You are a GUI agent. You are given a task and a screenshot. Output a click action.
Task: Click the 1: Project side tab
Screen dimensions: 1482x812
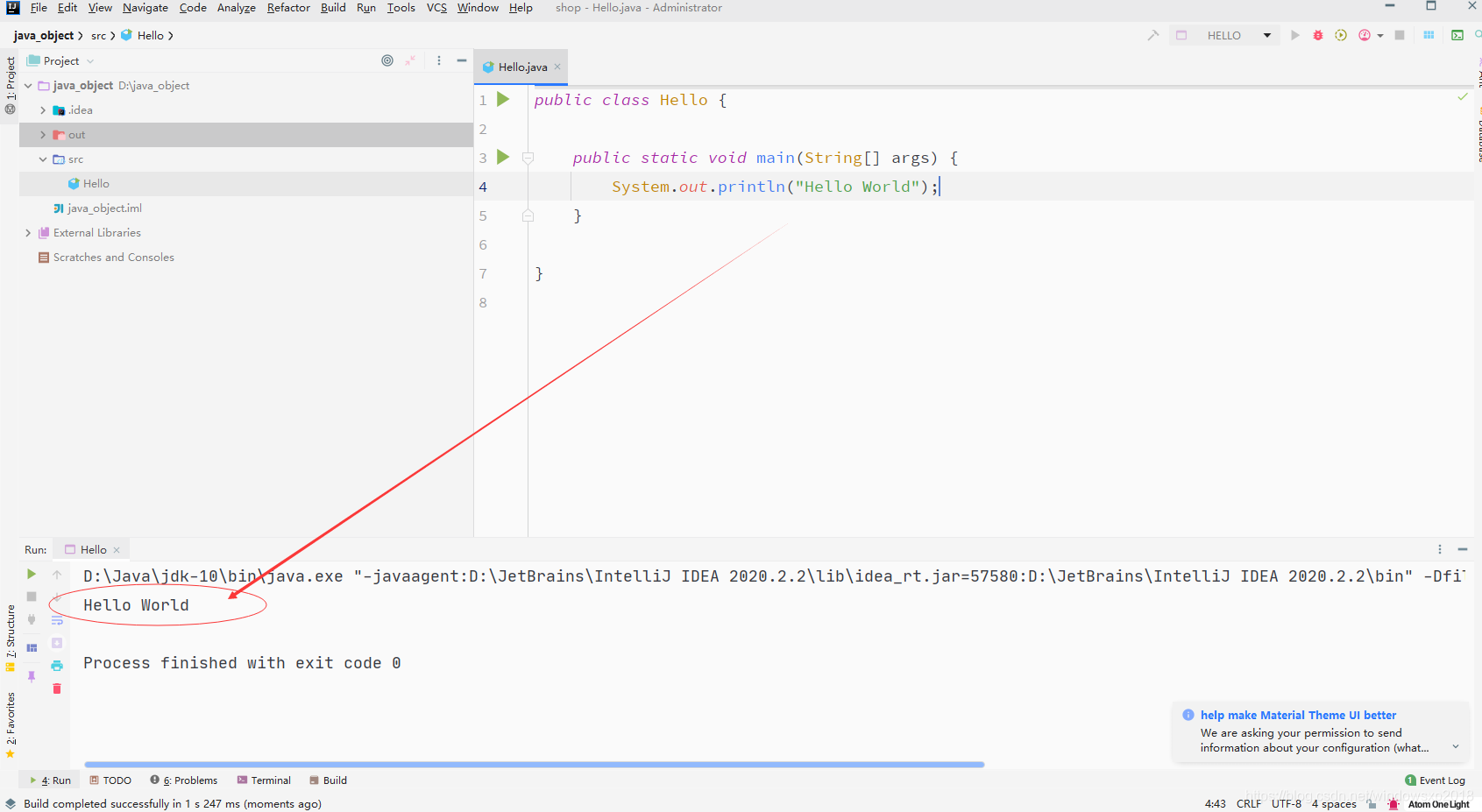coord(11,85)
